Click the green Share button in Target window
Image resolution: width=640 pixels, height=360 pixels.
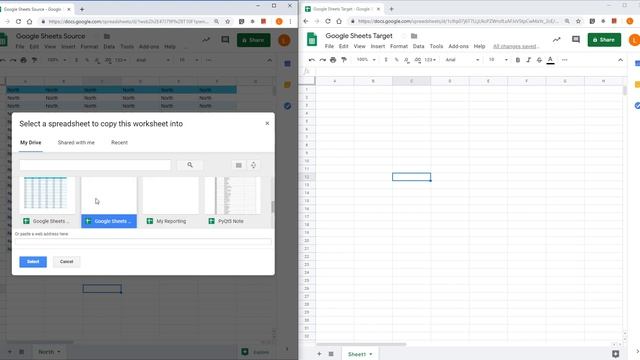604,40
